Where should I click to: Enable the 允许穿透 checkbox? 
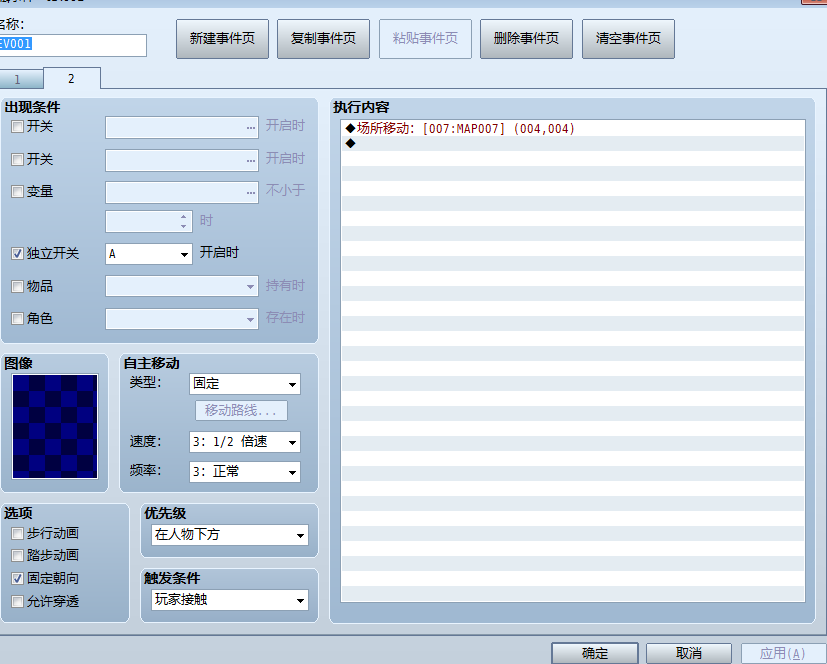click(17, 602)
